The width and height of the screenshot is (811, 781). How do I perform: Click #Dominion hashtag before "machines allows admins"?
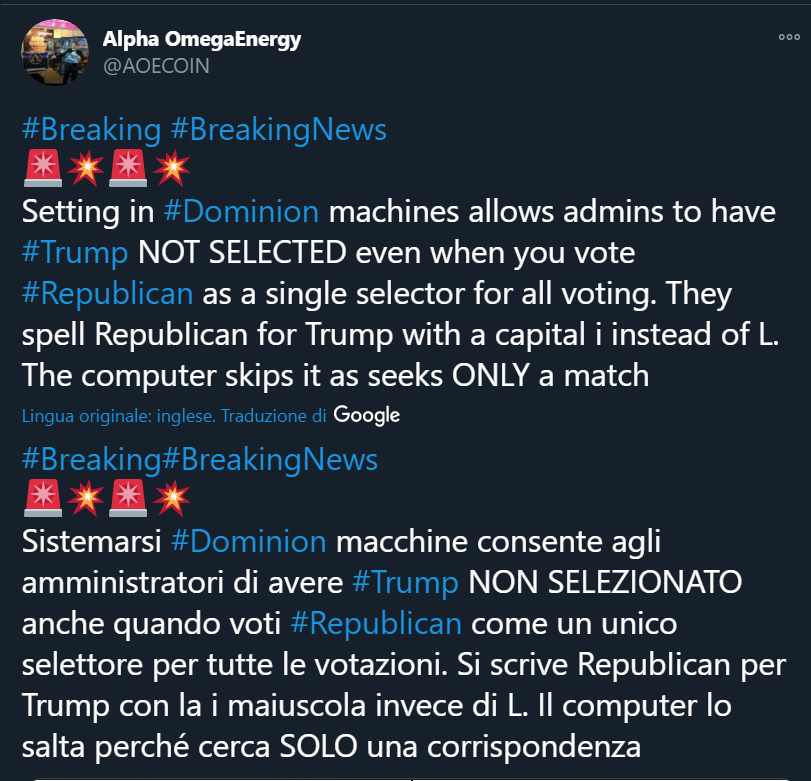tap(241, 212)
